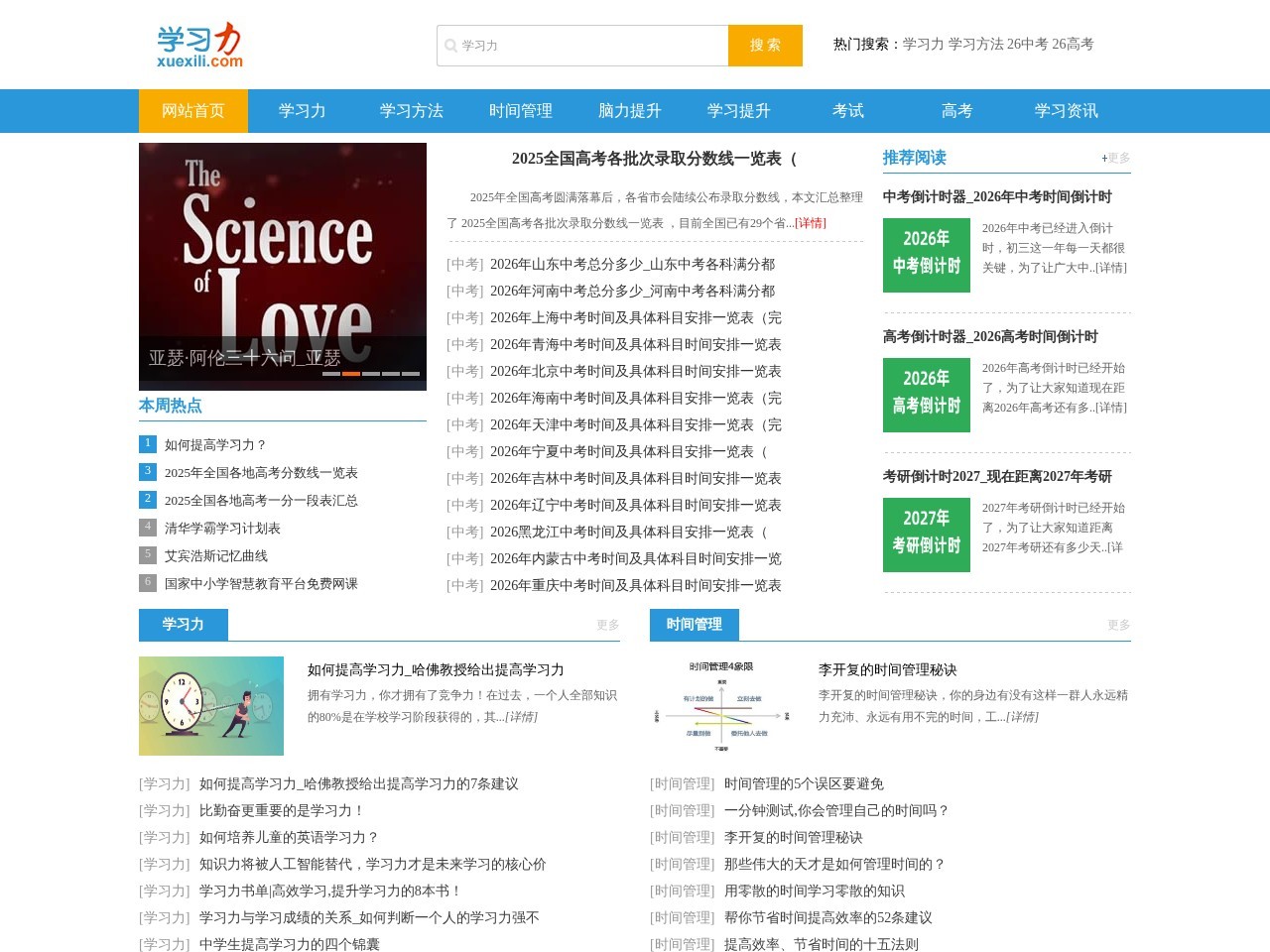This screenshot has height=952, width=1270.
Task: Click inside the search input field
Action: click(x=585, y=45)
